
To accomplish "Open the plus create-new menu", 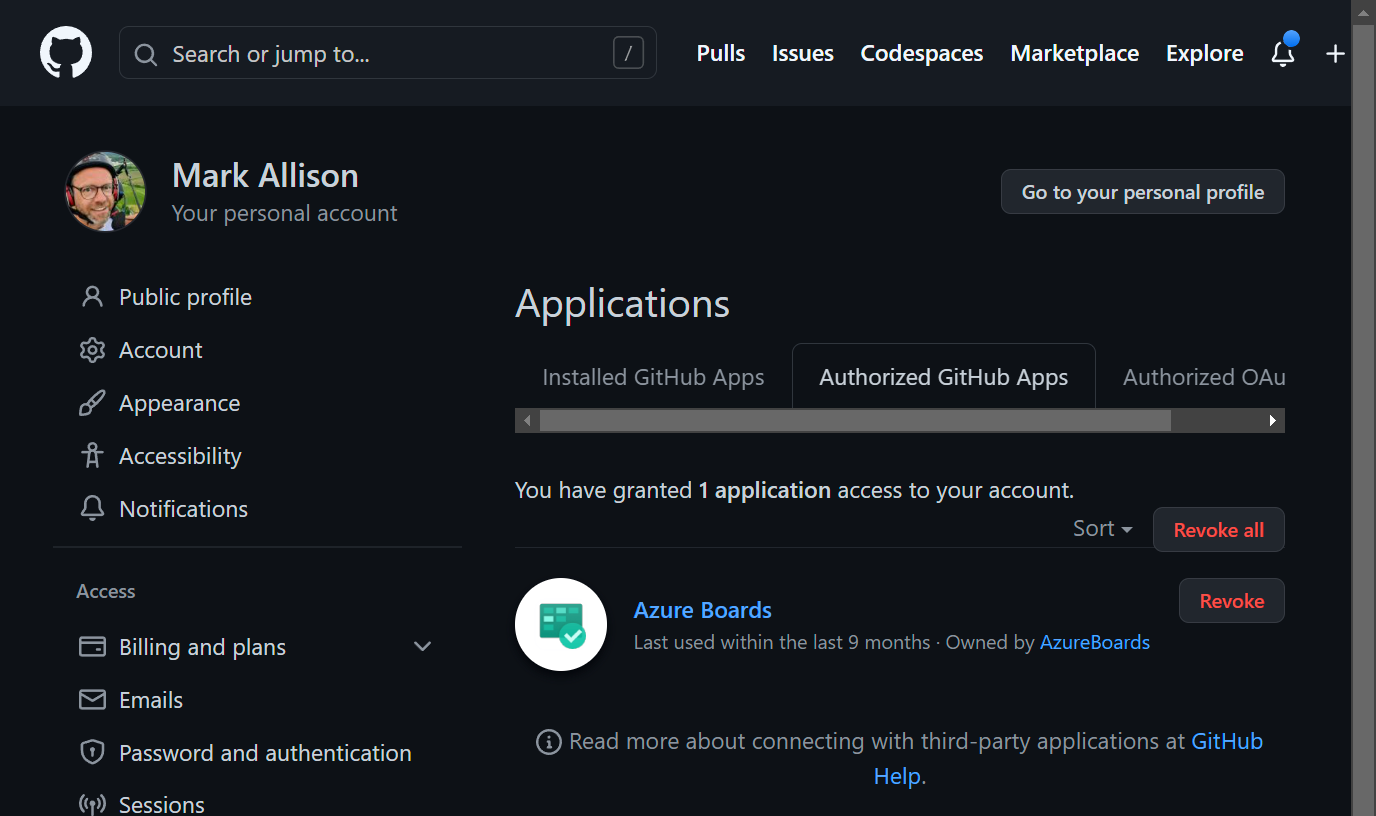I will 1335,54.
